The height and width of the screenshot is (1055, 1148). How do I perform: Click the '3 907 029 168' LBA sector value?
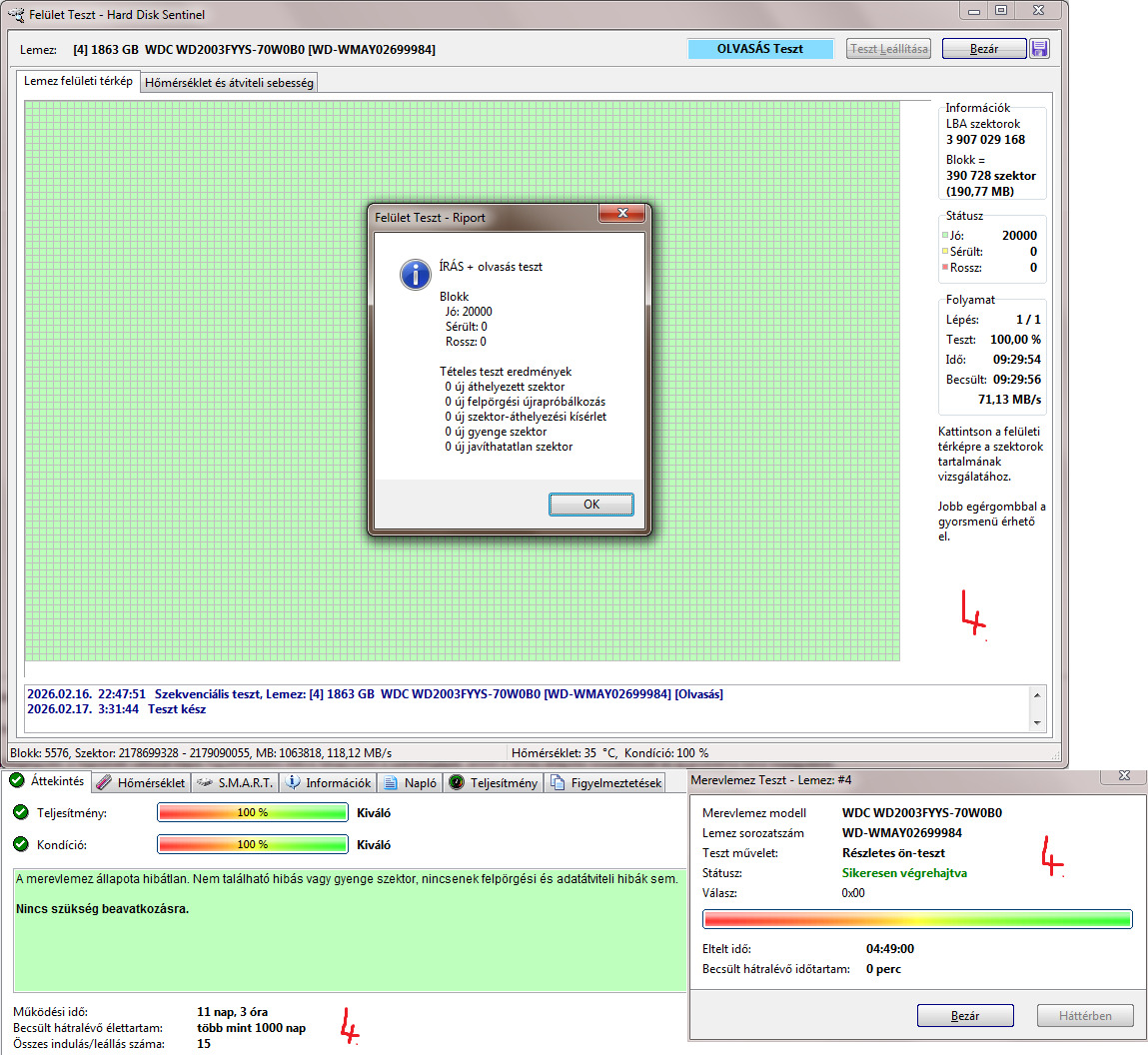985,140
